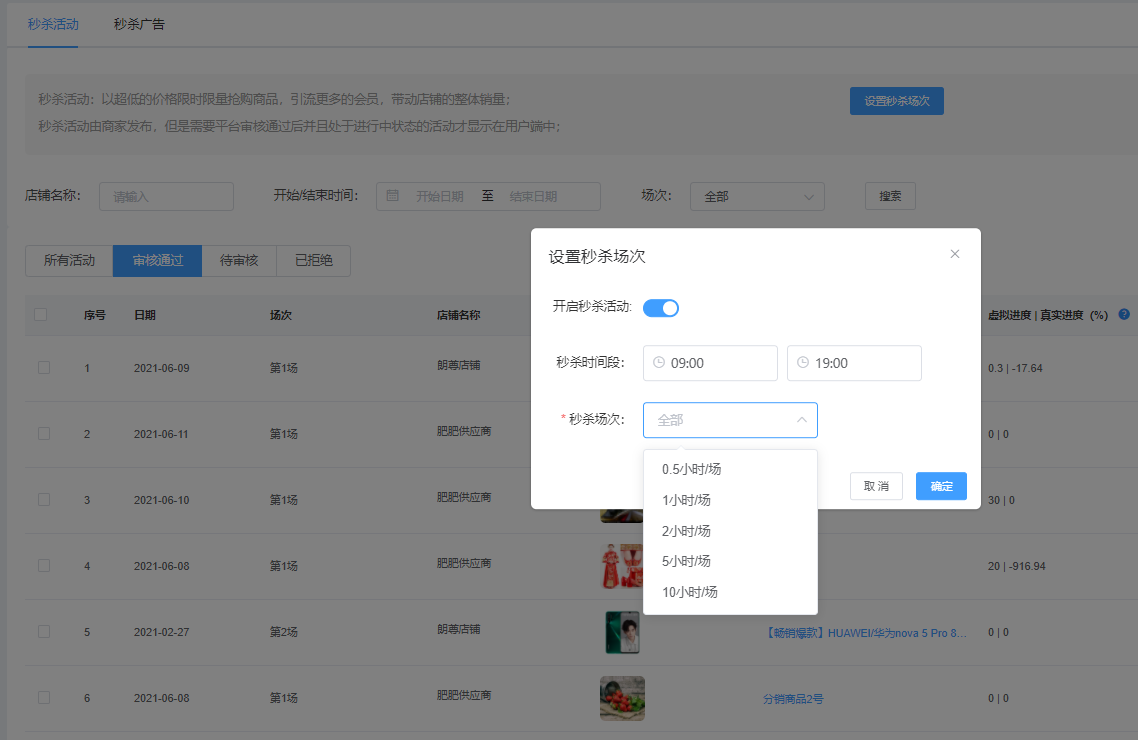Click the 取消 button
Viewport: 1138px width, 740px height.
[876, 486]
